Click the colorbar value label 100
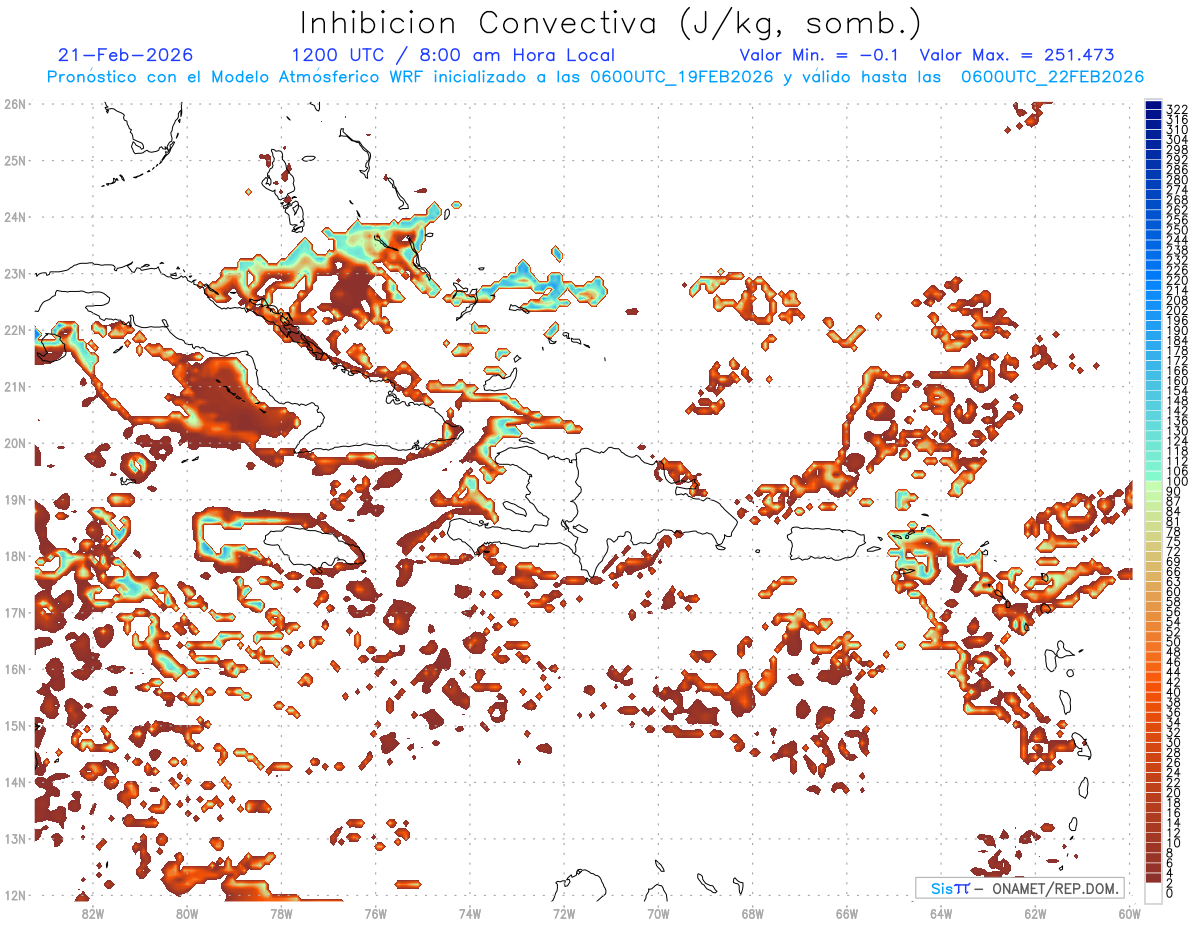The height and width of the screenshot is (927, 1200). point(1177,483)
